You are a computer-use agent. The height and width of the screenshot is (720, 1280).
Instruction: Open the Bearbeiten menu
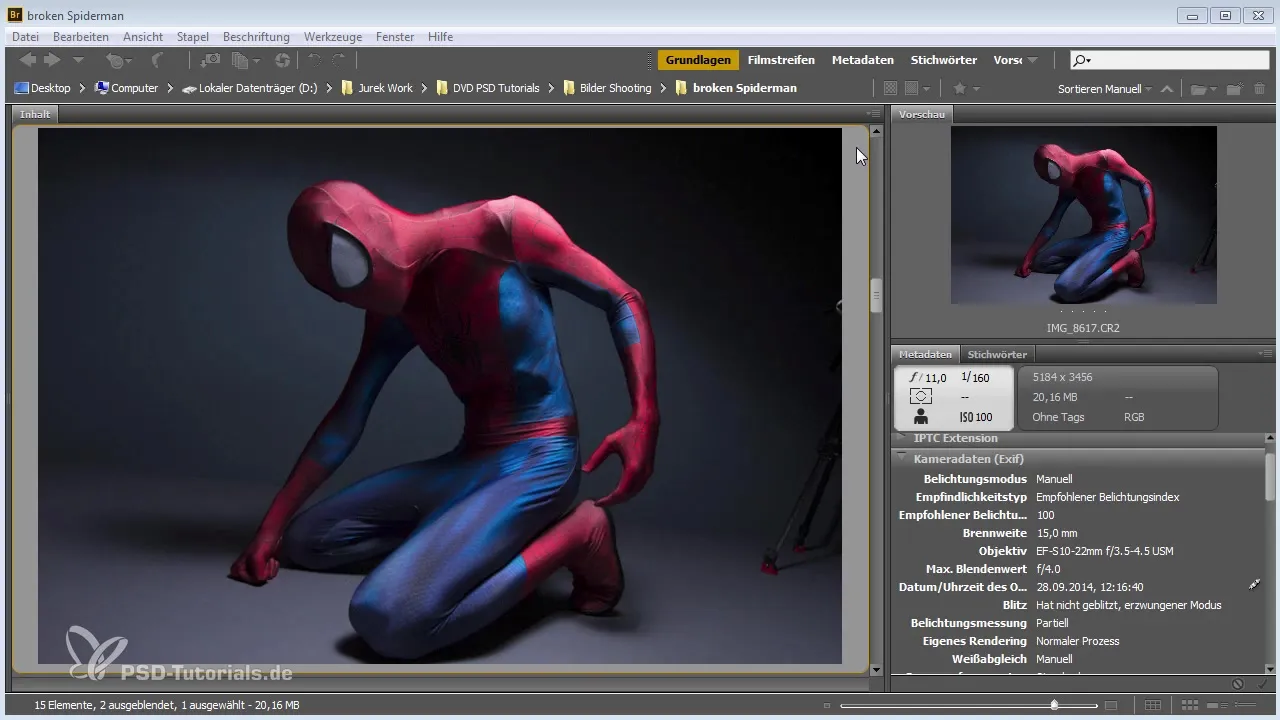coord(81,37)
